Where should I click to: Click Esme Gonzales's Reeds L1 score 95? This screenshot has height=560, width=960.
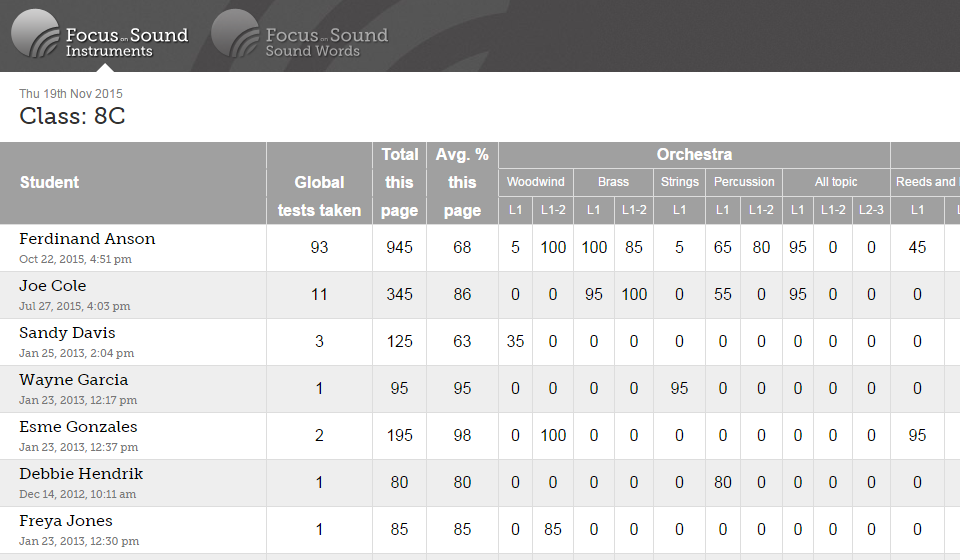pos(917,436)
